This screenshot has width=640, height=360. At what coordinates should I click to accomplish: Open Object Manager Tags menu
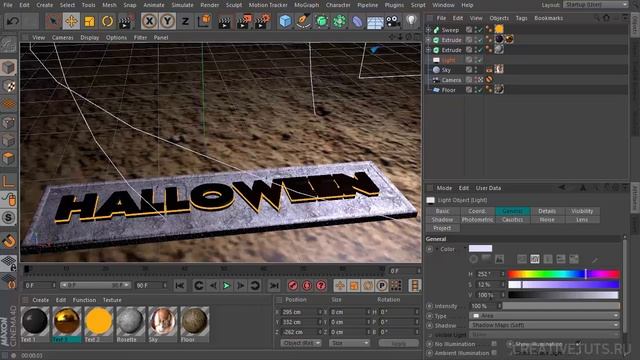(x=521, y=18)
